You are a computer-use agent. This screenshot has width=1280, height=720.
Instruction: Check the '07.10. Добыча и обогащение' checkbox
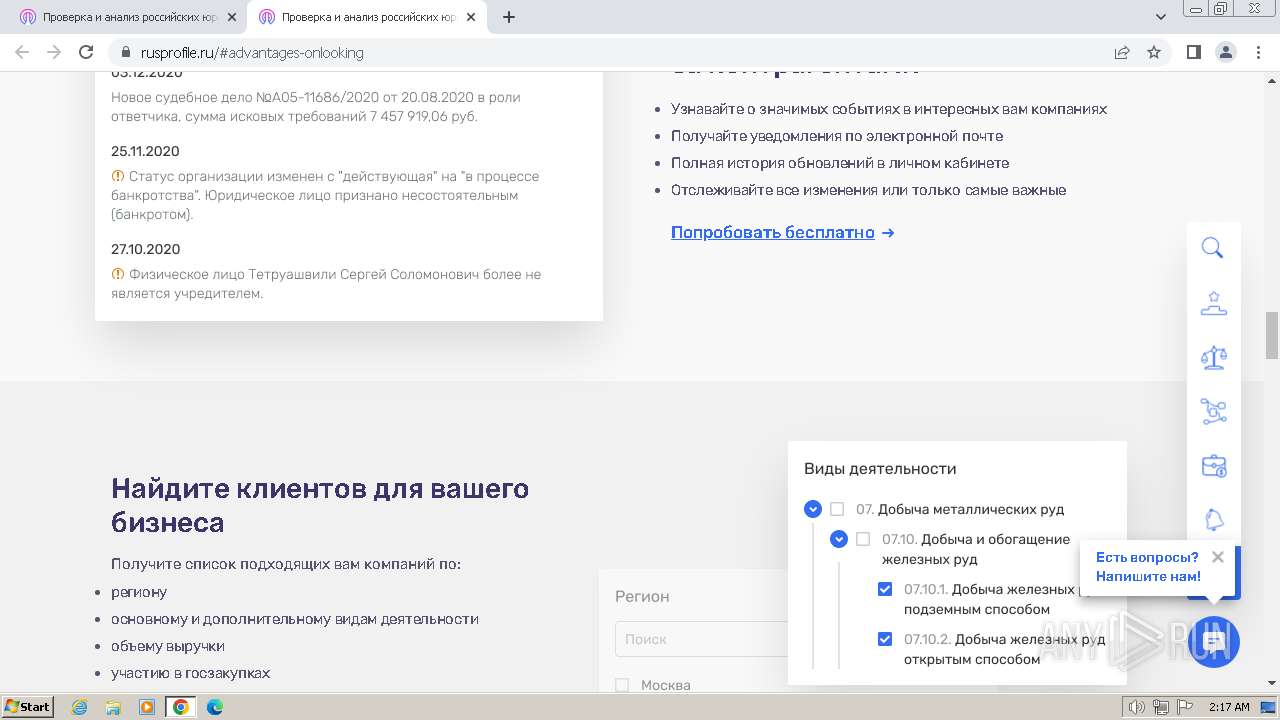click(863, 539)
